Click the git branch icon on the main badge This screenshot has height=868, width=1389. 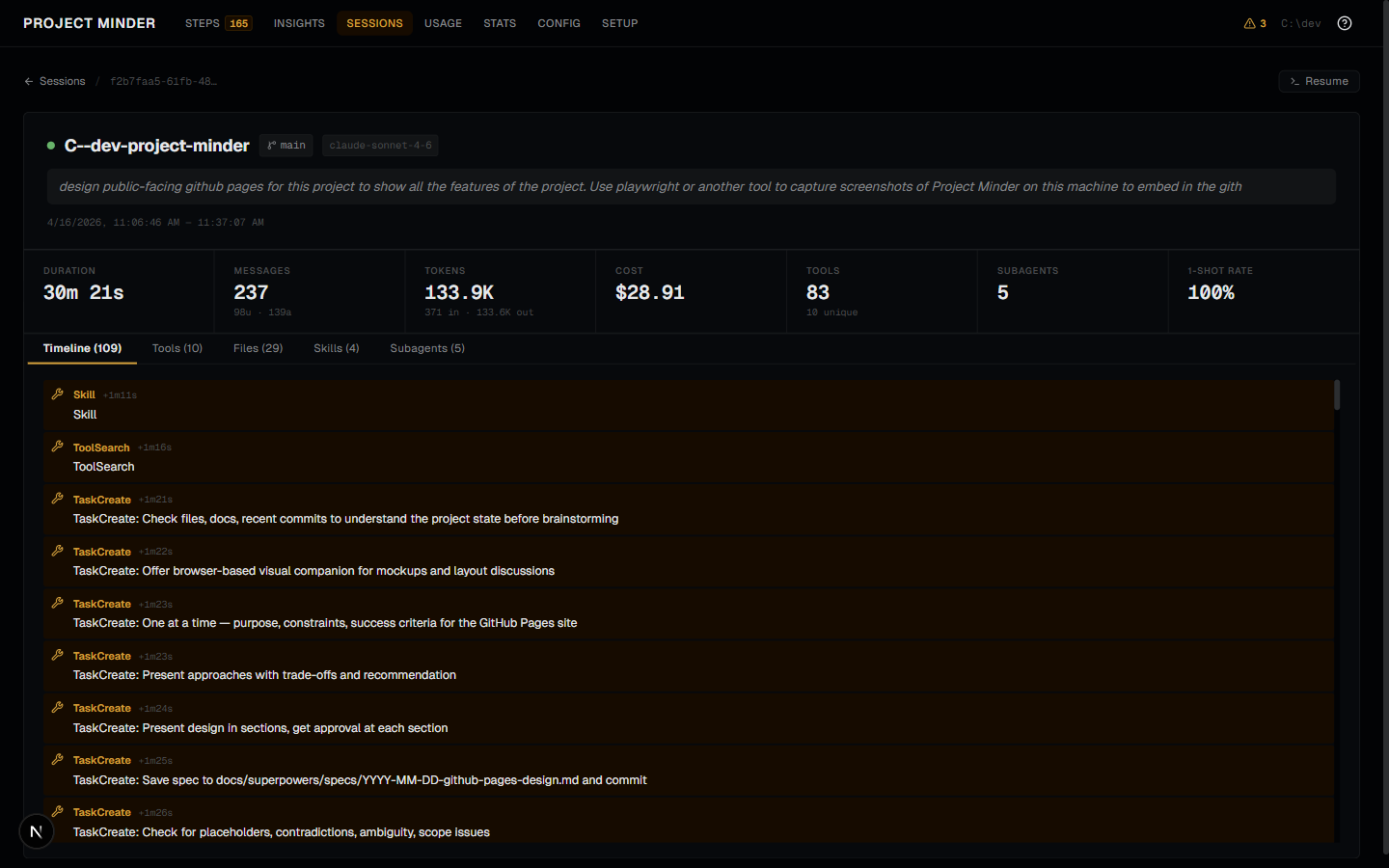[x=273, y=145]
